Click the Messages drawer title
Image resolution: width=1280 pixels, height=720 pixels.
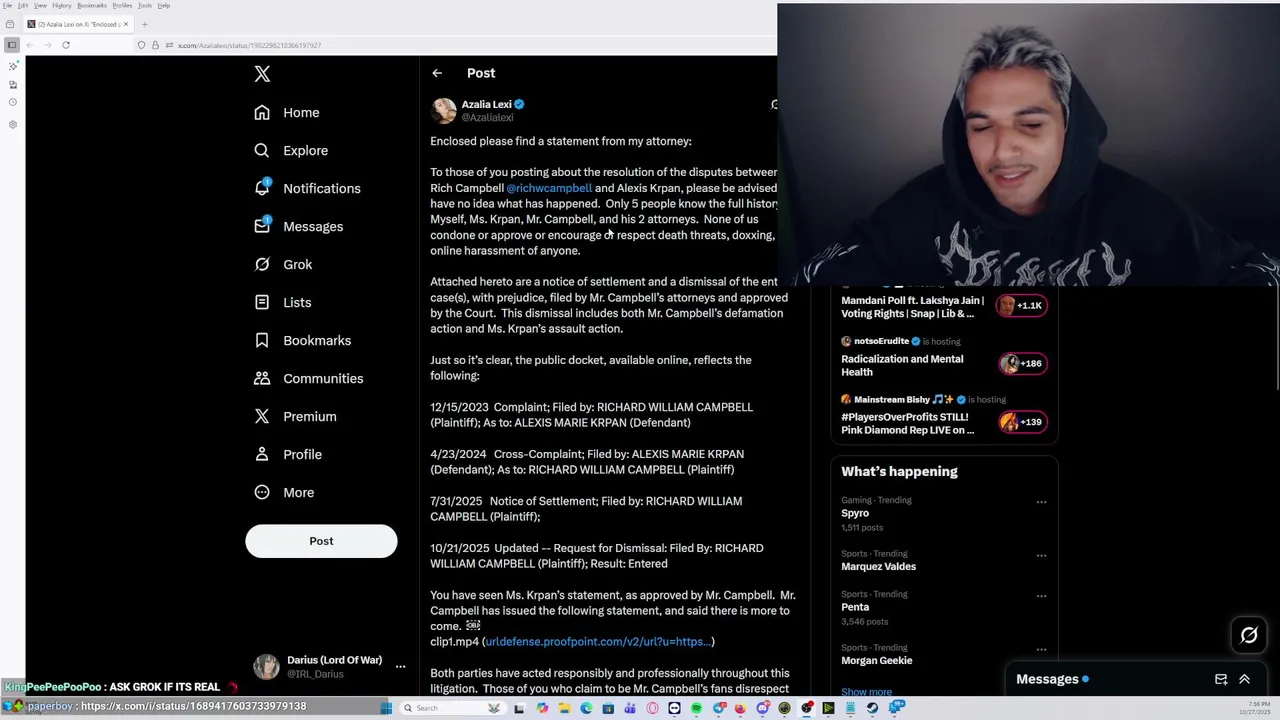pos(1047,680)
